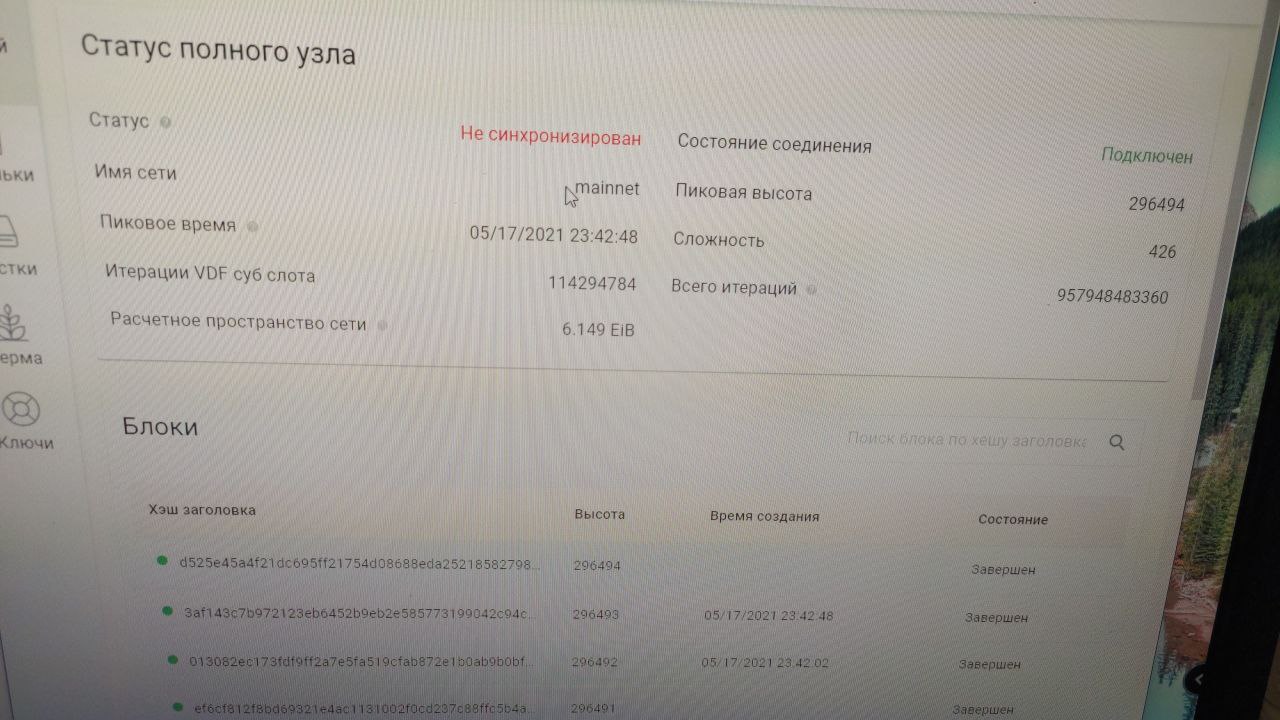This screenshot has height=720, width=1280.
Task: Click the search magnifier icon in Блоки
Action: tap(1118, 442)
